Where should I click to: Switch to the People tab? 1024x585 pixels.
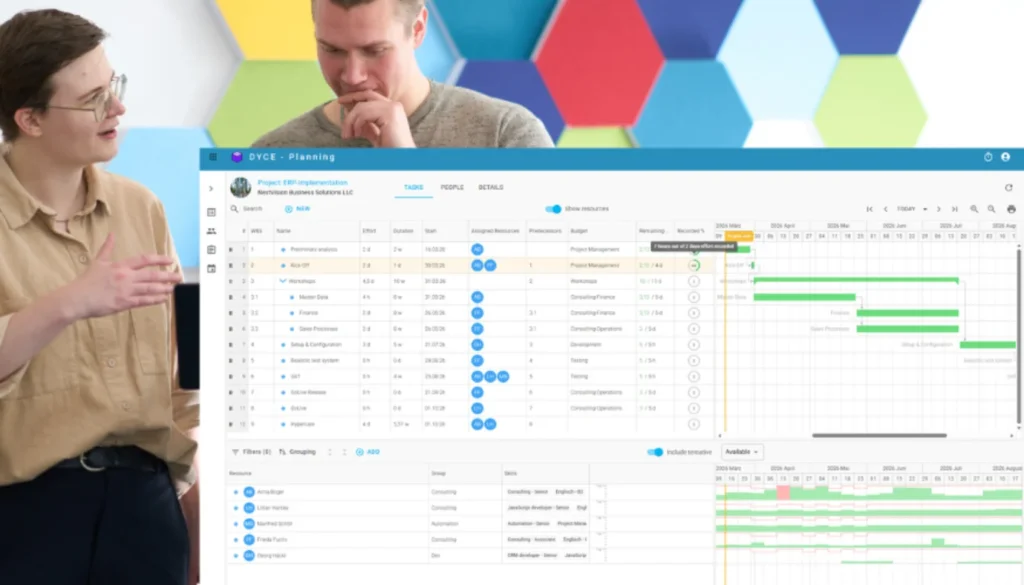click(452, 187)
